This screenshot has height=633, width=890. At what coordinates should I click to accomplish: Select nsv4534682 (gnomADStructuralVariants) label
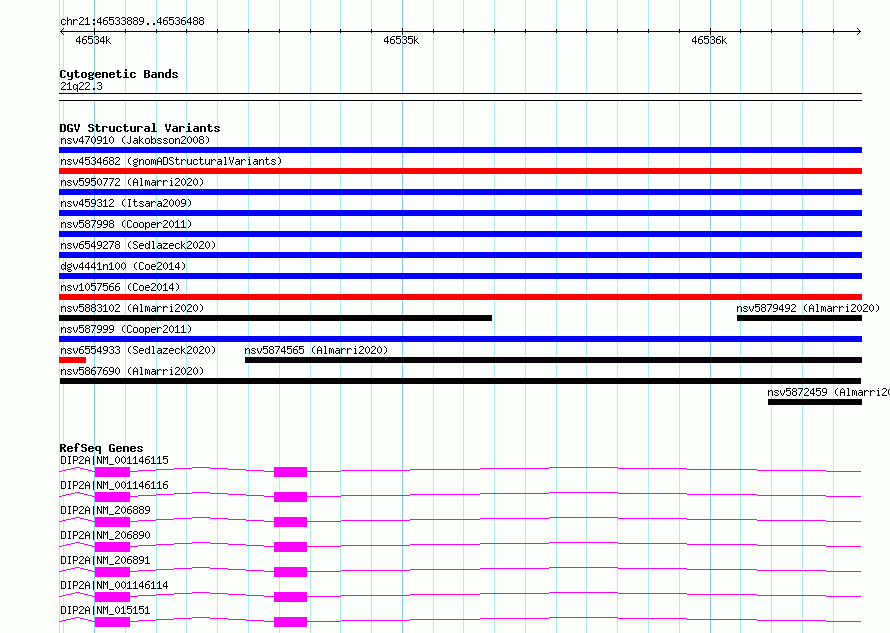[171, 161]
